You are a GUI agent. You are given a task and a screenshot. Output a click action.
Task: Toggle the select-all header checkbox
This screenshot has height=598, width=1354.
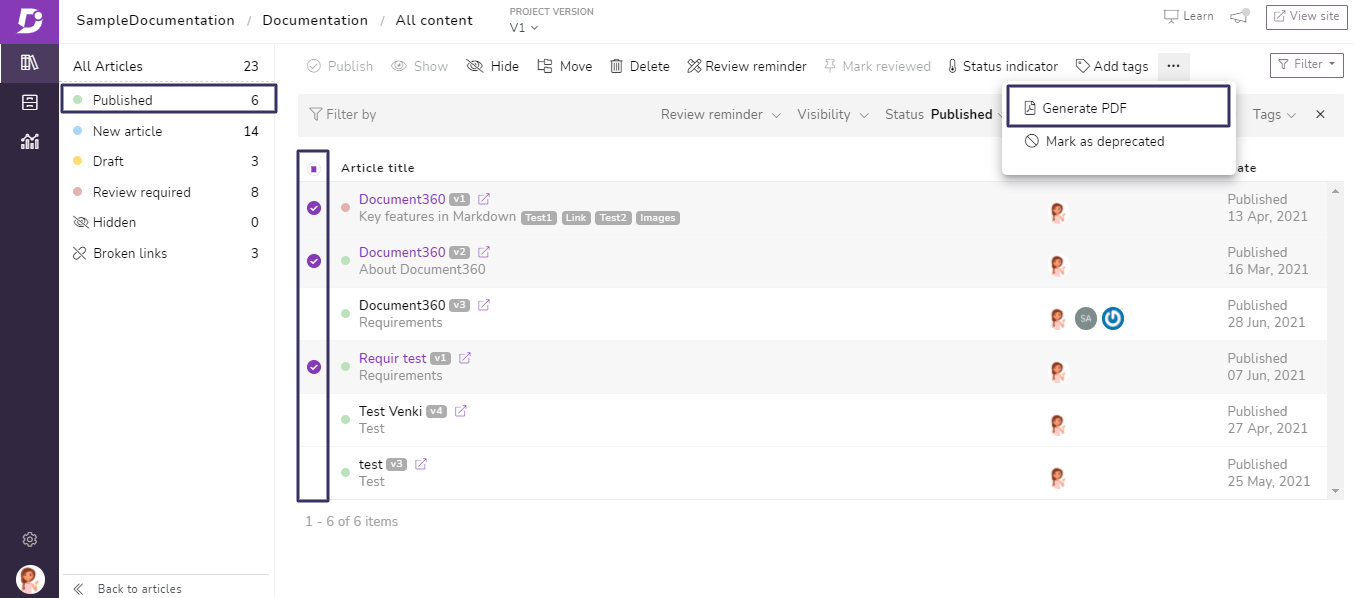(x=314, y=168)
